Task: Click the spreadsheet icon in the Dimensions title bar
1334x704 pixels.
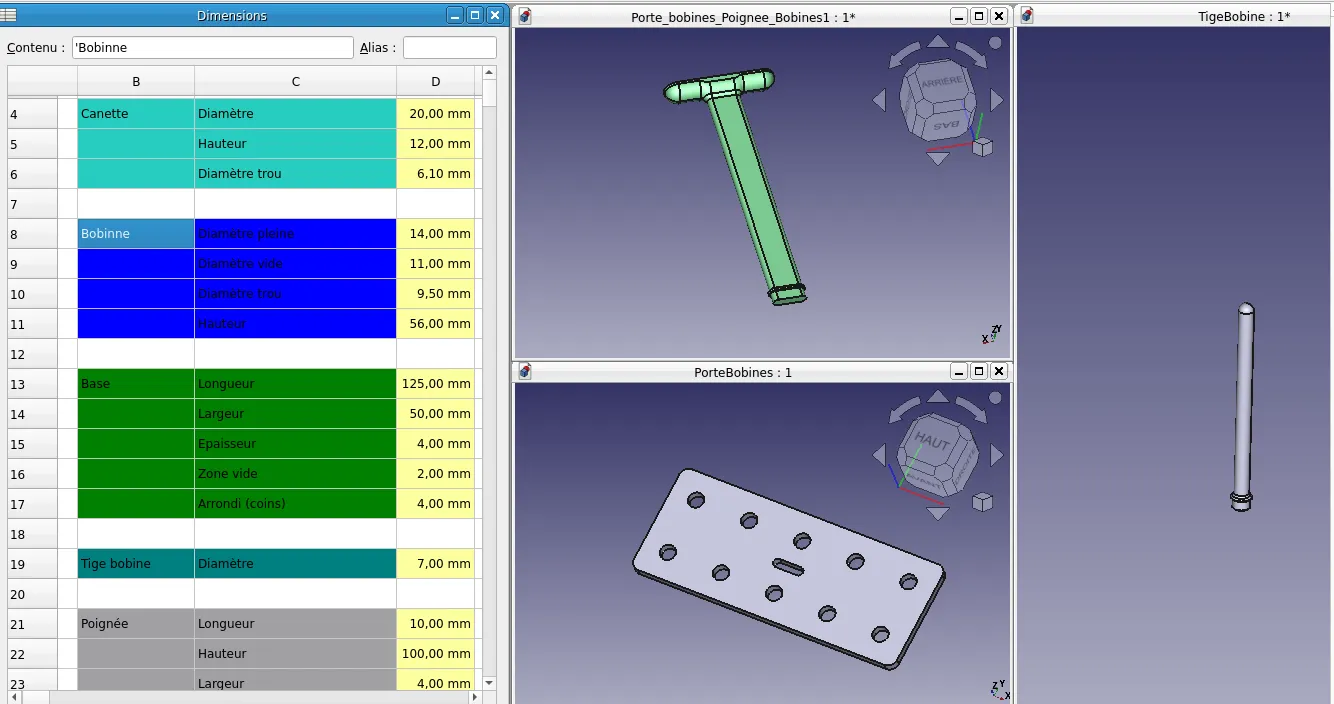Action: coord(9,15)
